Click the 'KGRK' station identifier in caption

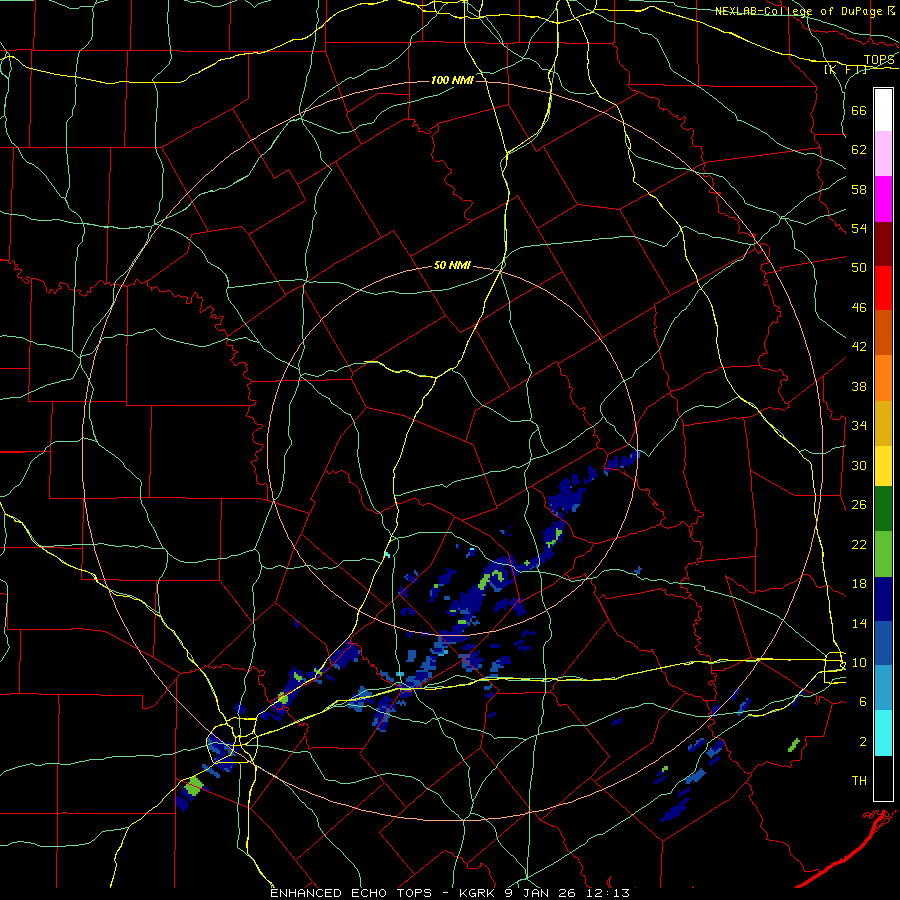pyautogui.click(x=477, y=893)
